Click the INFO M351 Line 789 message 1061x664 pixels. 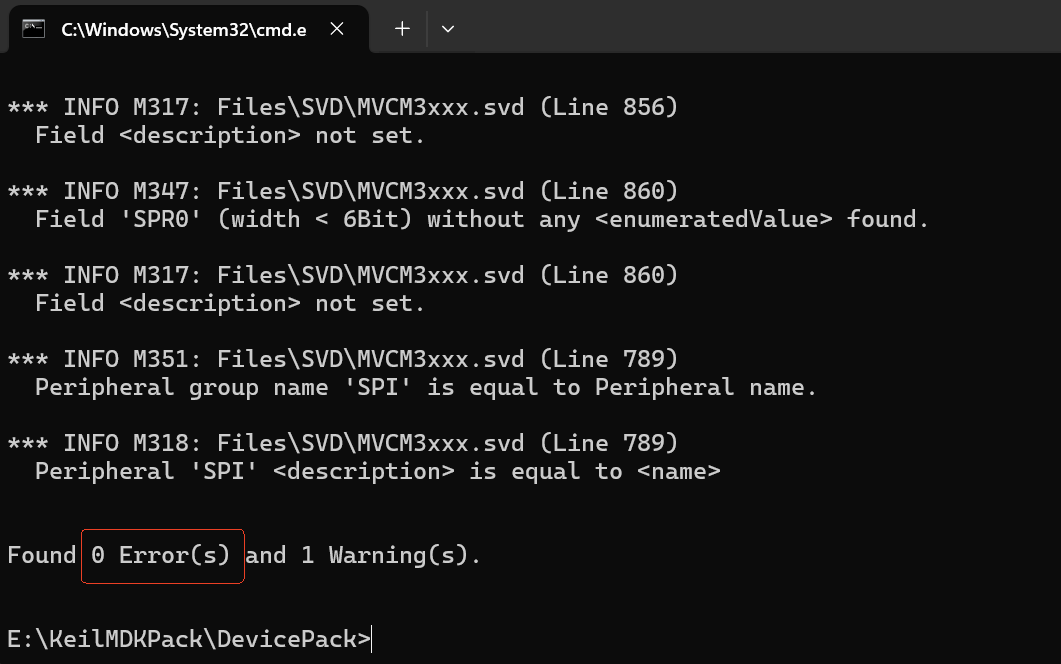click(x=343, y=359)
